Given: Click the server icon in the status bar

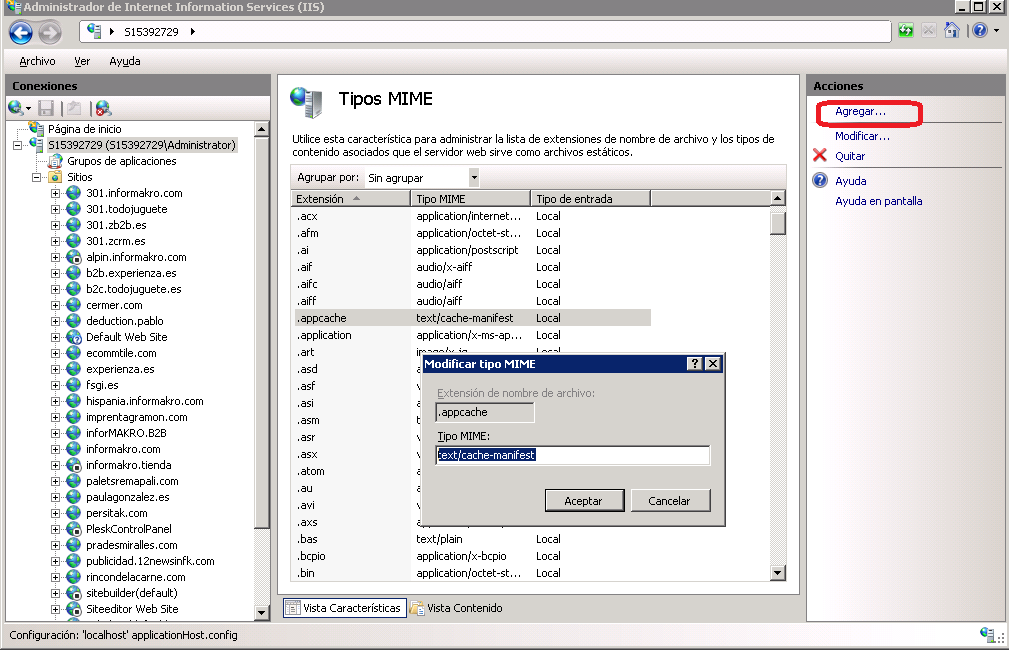Looking at the screenshot, I should (x=985, y=635).
